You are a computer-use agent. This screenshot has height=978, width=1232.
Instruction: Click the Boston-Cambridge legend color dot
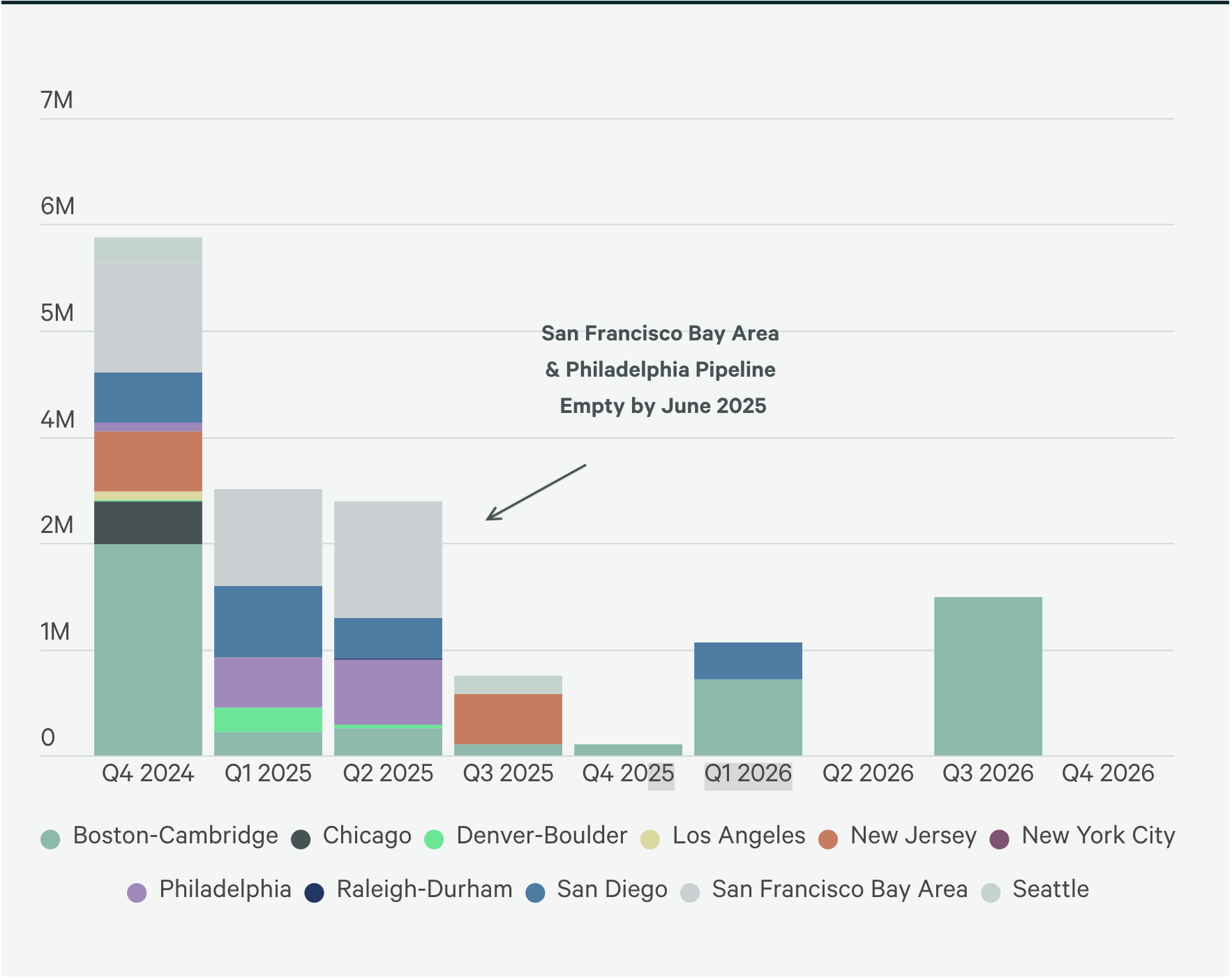click(50, 838)
